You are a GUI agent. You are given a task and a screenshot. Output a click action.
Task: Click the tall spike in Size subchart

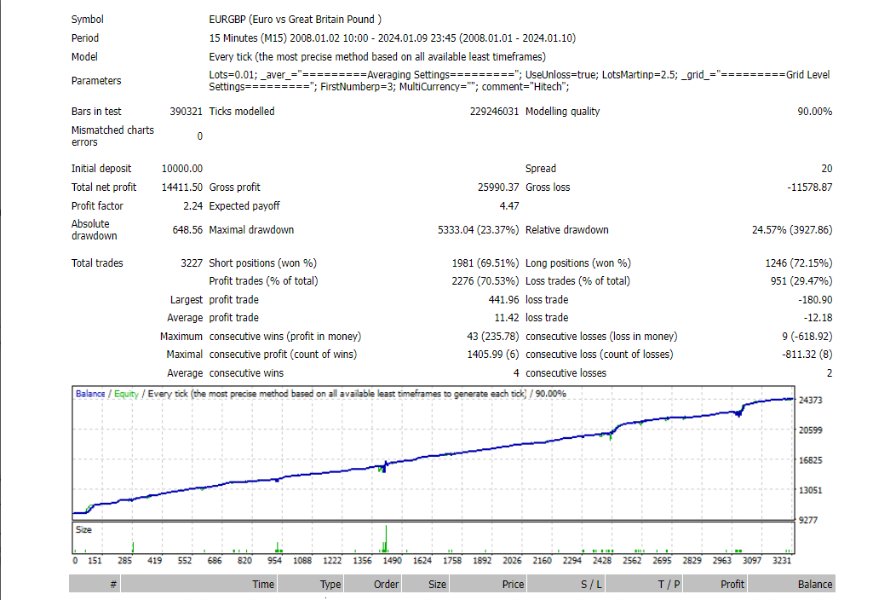coord(386,537)
